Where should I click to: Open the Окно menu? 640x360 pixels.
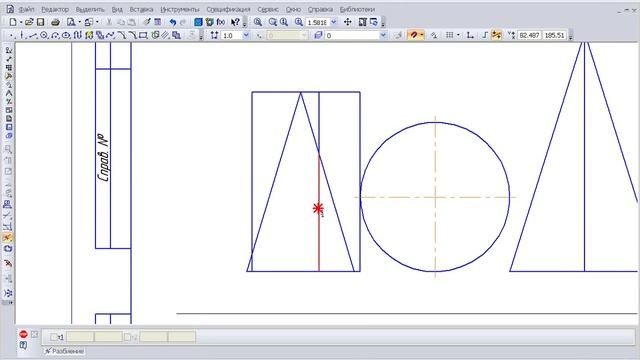click(293, 9)
